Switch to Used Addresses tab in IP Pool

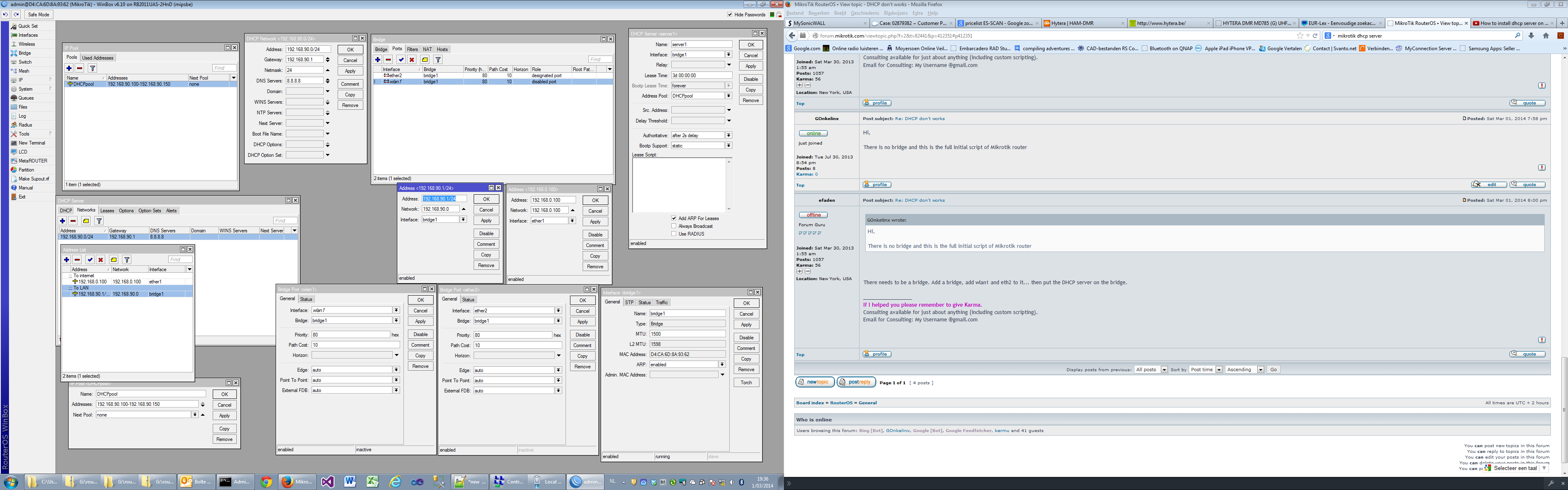[98, 58]
